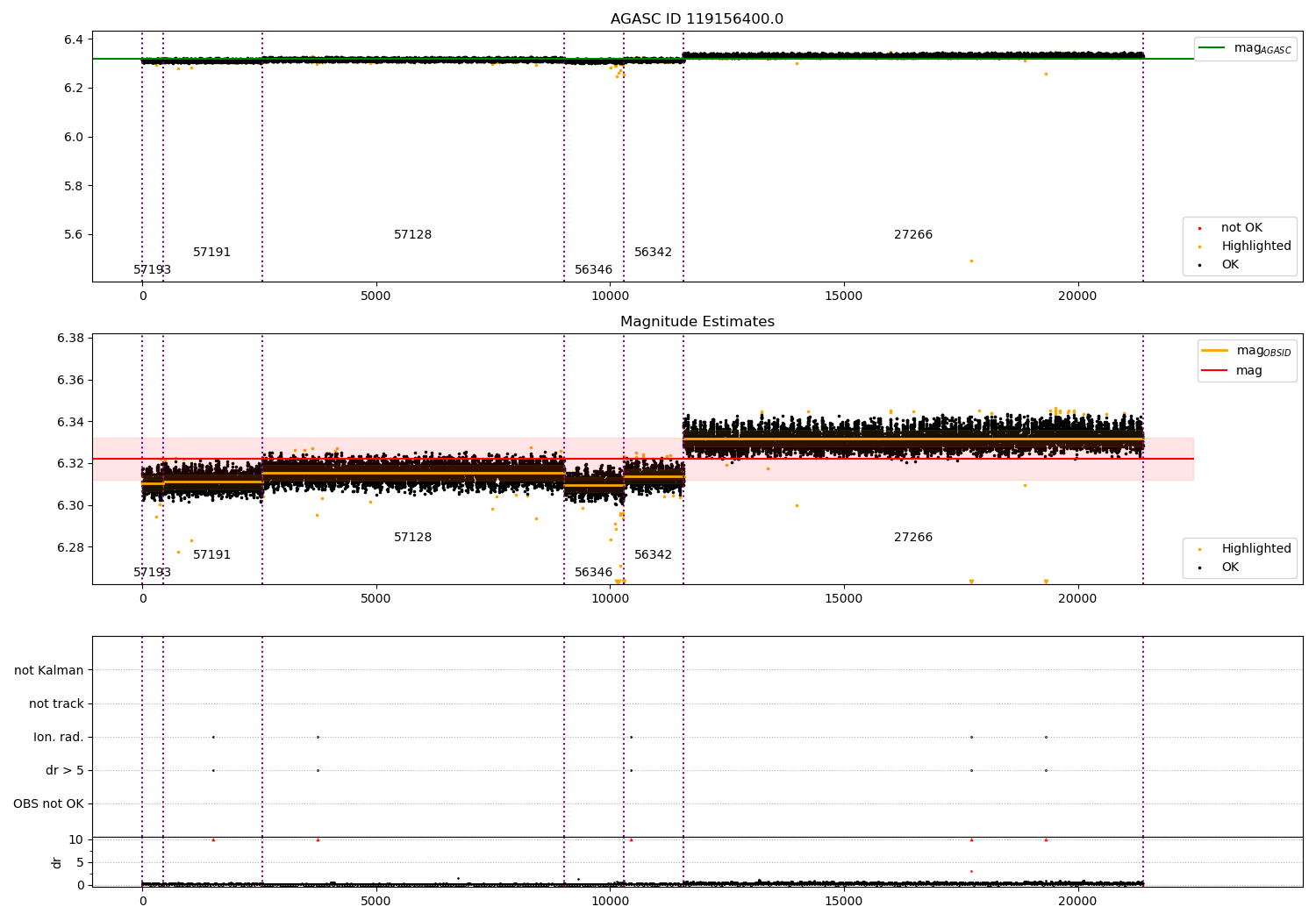1316x921 pixels.
Task: Click the title 'AGASC ID 119156400.0'
Action: pos(697,19)
